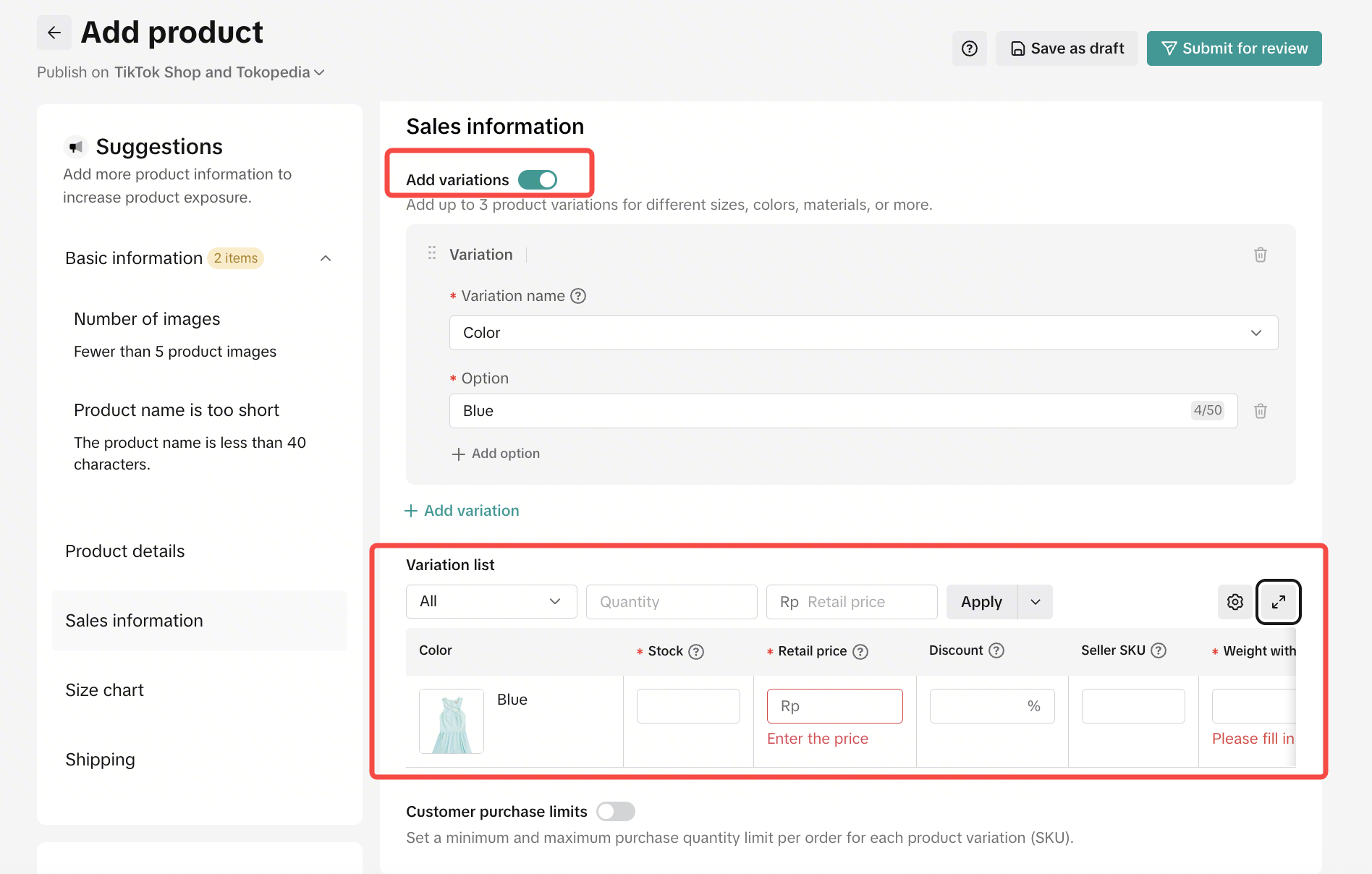
Task: Collapse the Basic information section
Action: pos(326,258)
